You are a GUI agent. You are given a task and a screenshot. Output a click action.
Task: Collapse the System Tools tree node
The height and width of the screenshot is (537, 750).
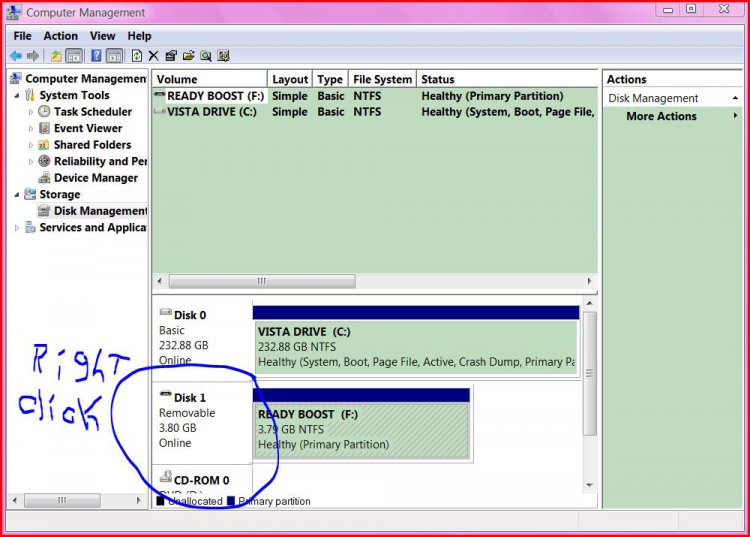[17, 96]
